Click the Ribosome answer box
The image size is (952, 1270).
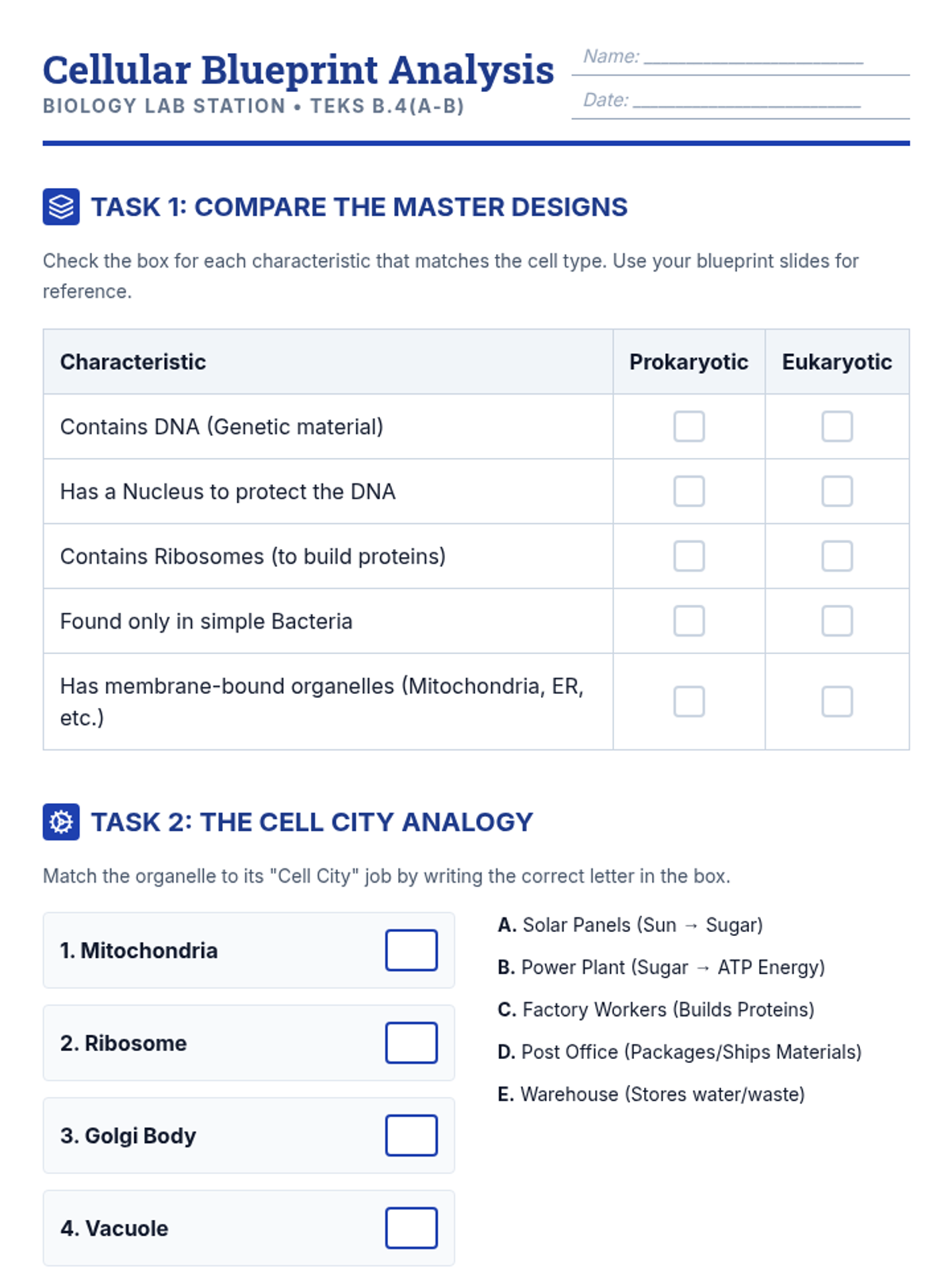411,1043
